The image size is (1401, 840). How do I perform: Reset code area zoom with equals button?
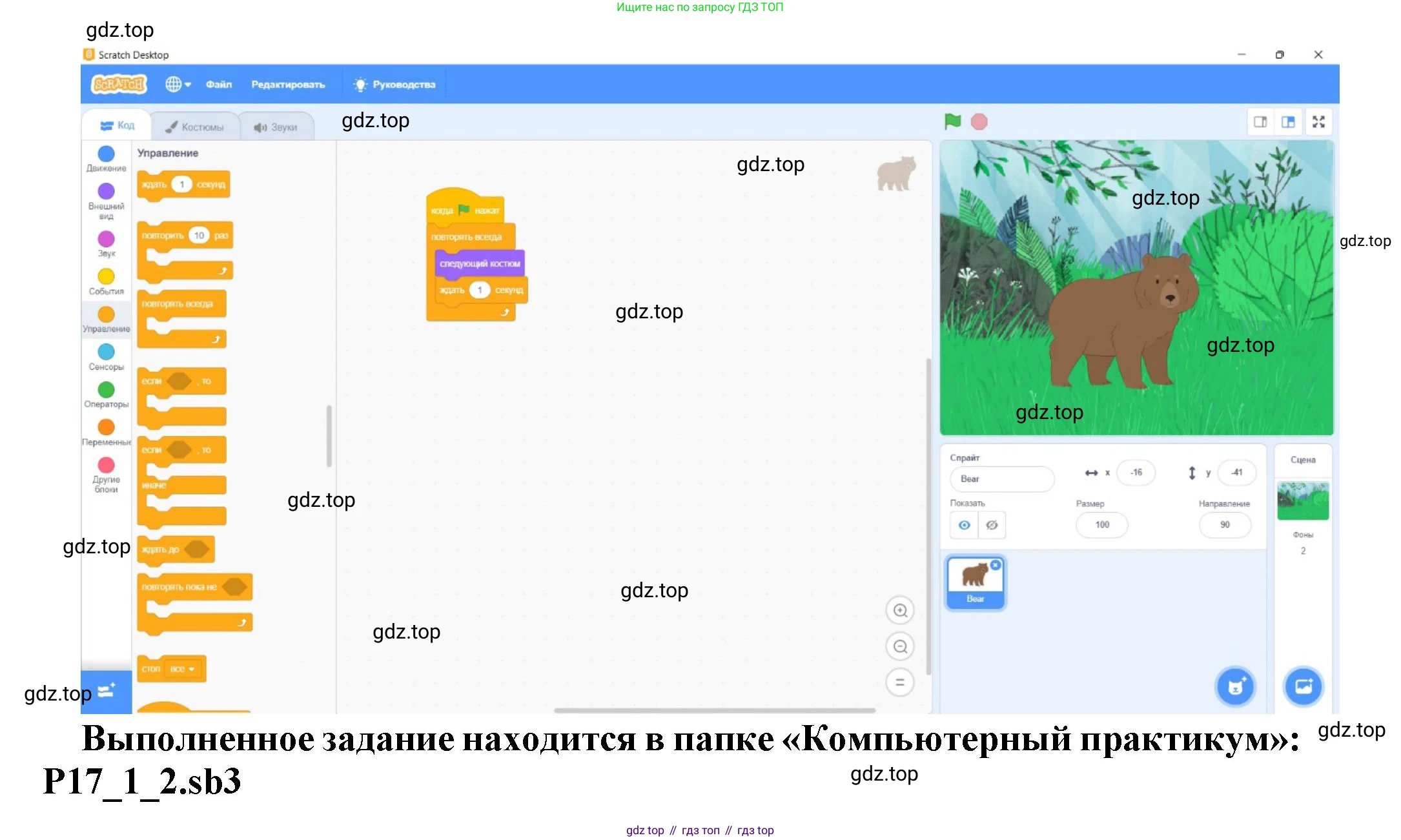[901, 682]
